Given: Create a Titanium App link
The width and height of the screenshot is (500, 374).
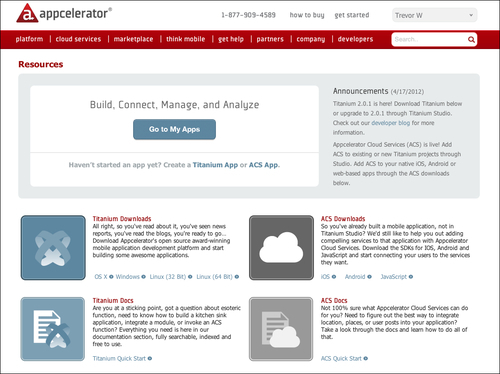Looking at the screenshot, I should click(215, 165).
